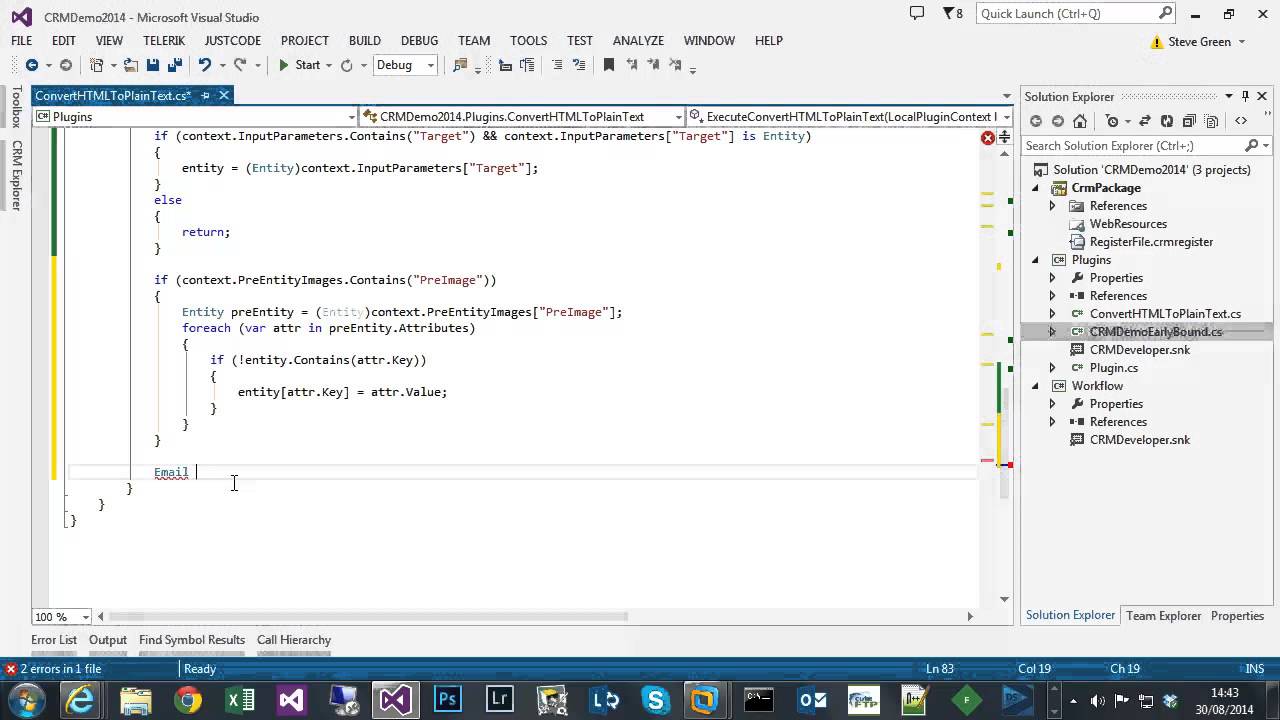Image resolution: width=1280 pixels, height=720 pixels.
Task: Toggle bookmark using the bookmark toolbar icon
Action: tap(608, 65)
